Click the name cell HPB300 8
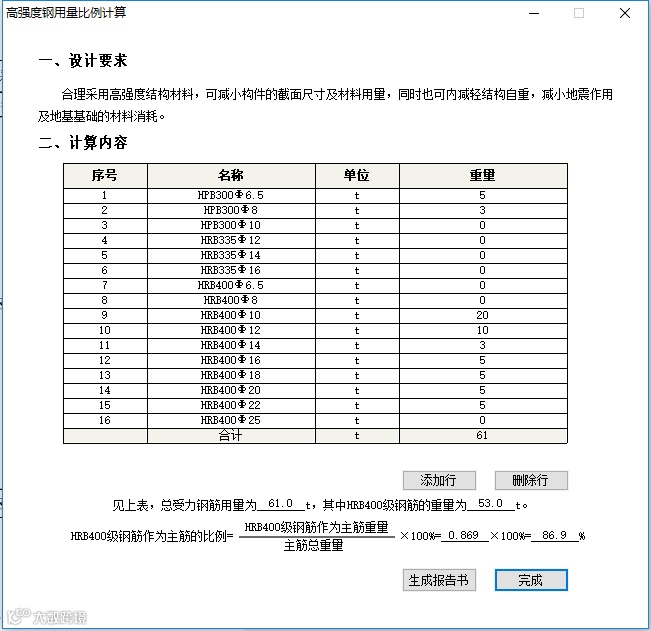 (x=231, y=210)
